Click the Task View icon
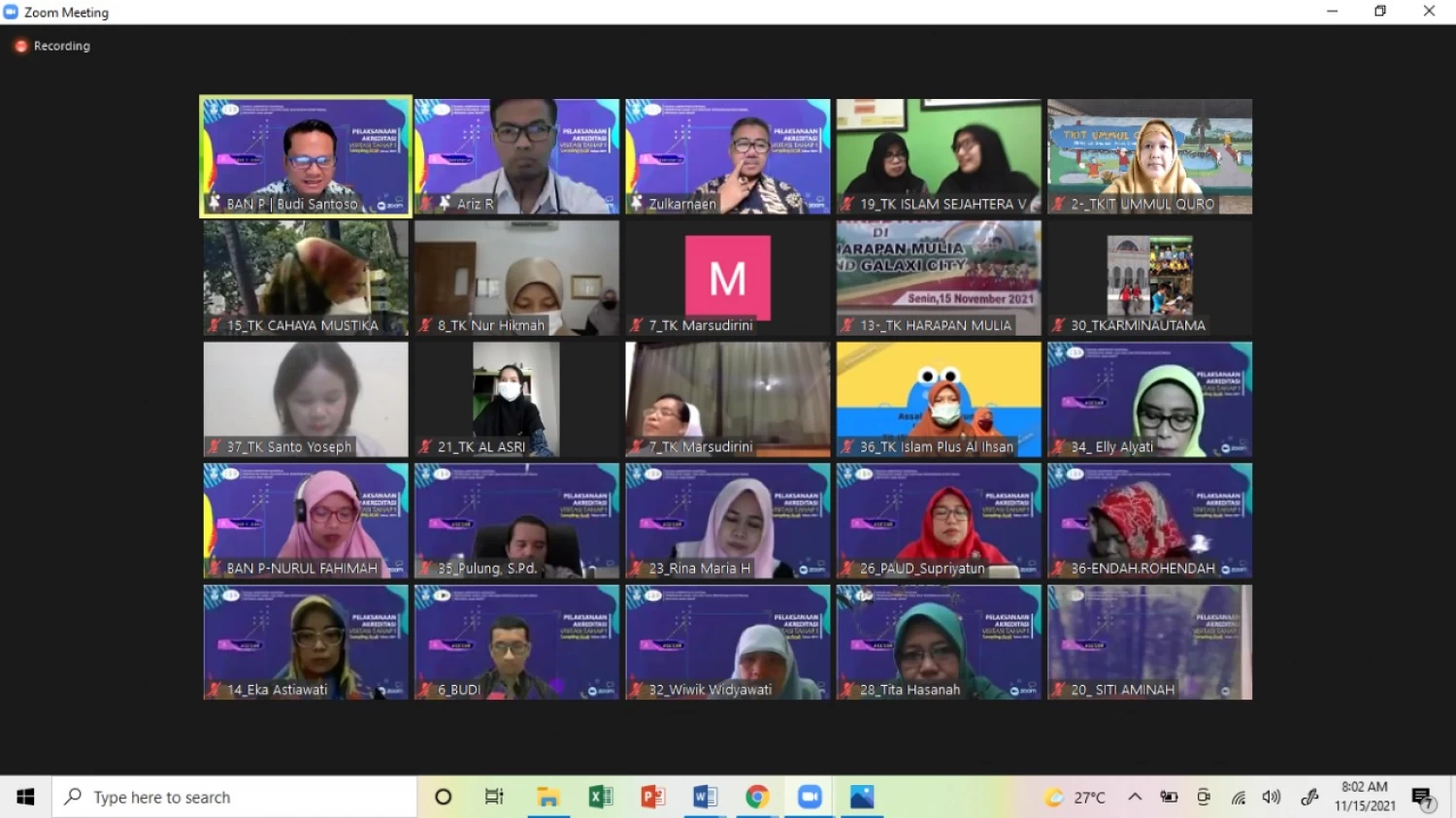Viewport: 1456px width, 818px height. [x=494, y=797]
